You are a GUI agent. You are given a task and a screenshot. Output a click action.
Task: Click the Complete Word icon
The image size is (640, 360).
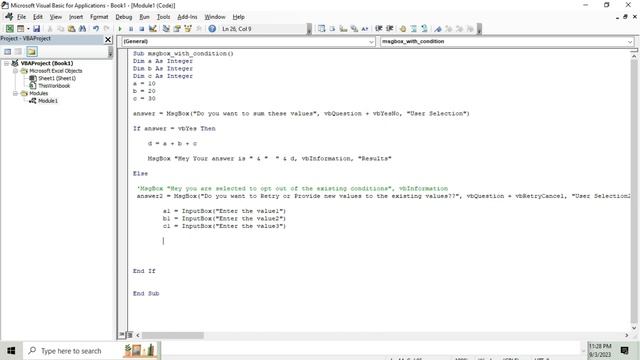point(364,29)
